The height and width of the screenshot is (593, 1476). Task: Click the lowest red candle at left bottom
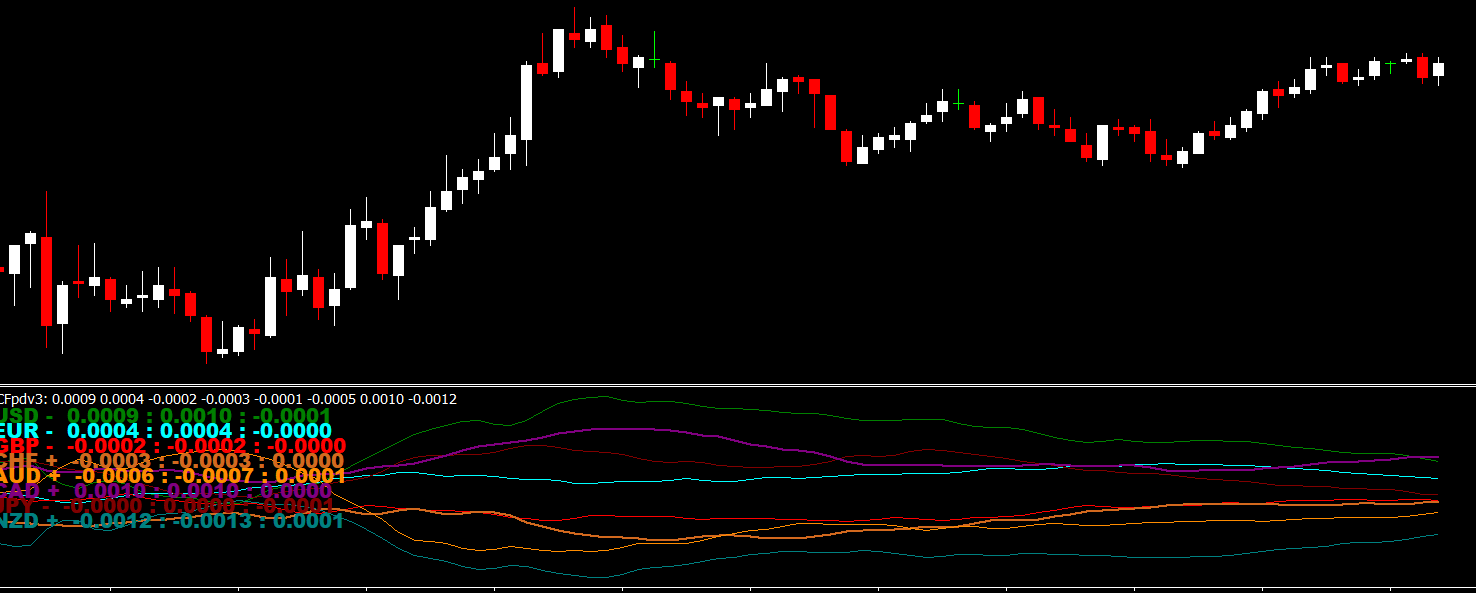pos(206,334)
